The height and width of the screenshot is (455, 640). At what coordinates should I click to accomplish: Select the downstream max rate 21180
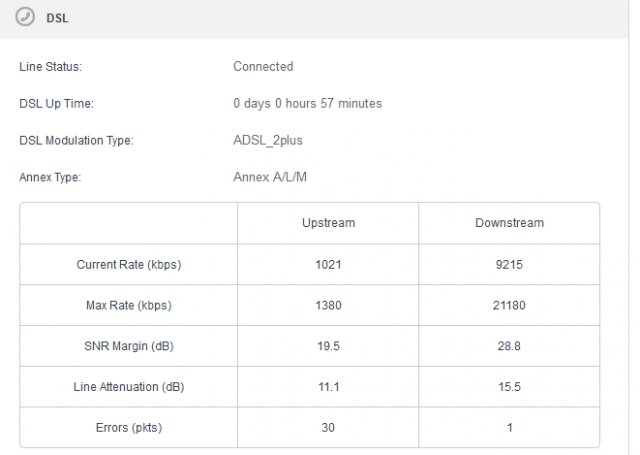(x=509, y=305)
